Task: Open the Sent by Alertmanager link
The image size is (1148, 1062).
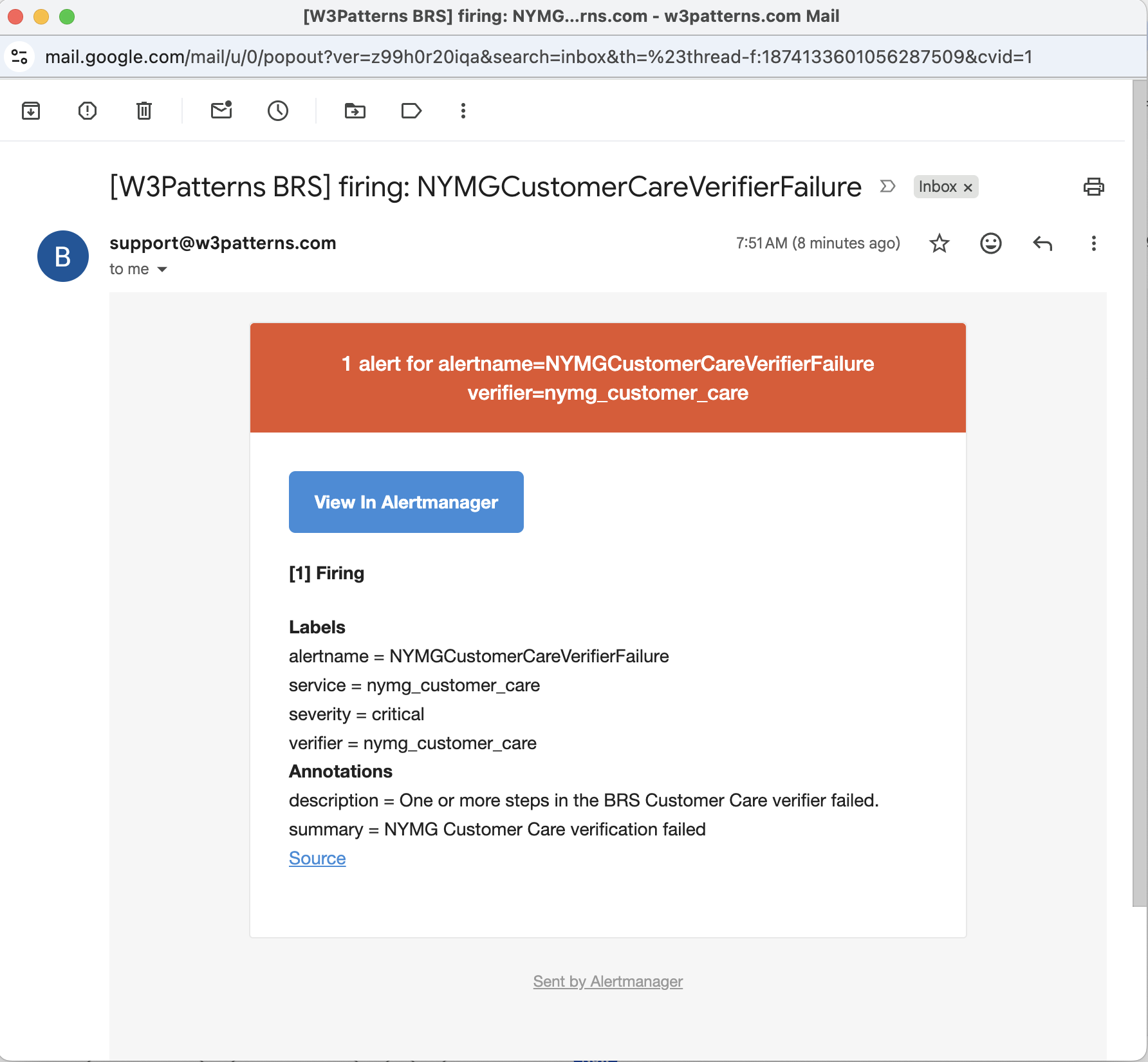Action: [608, 982]
